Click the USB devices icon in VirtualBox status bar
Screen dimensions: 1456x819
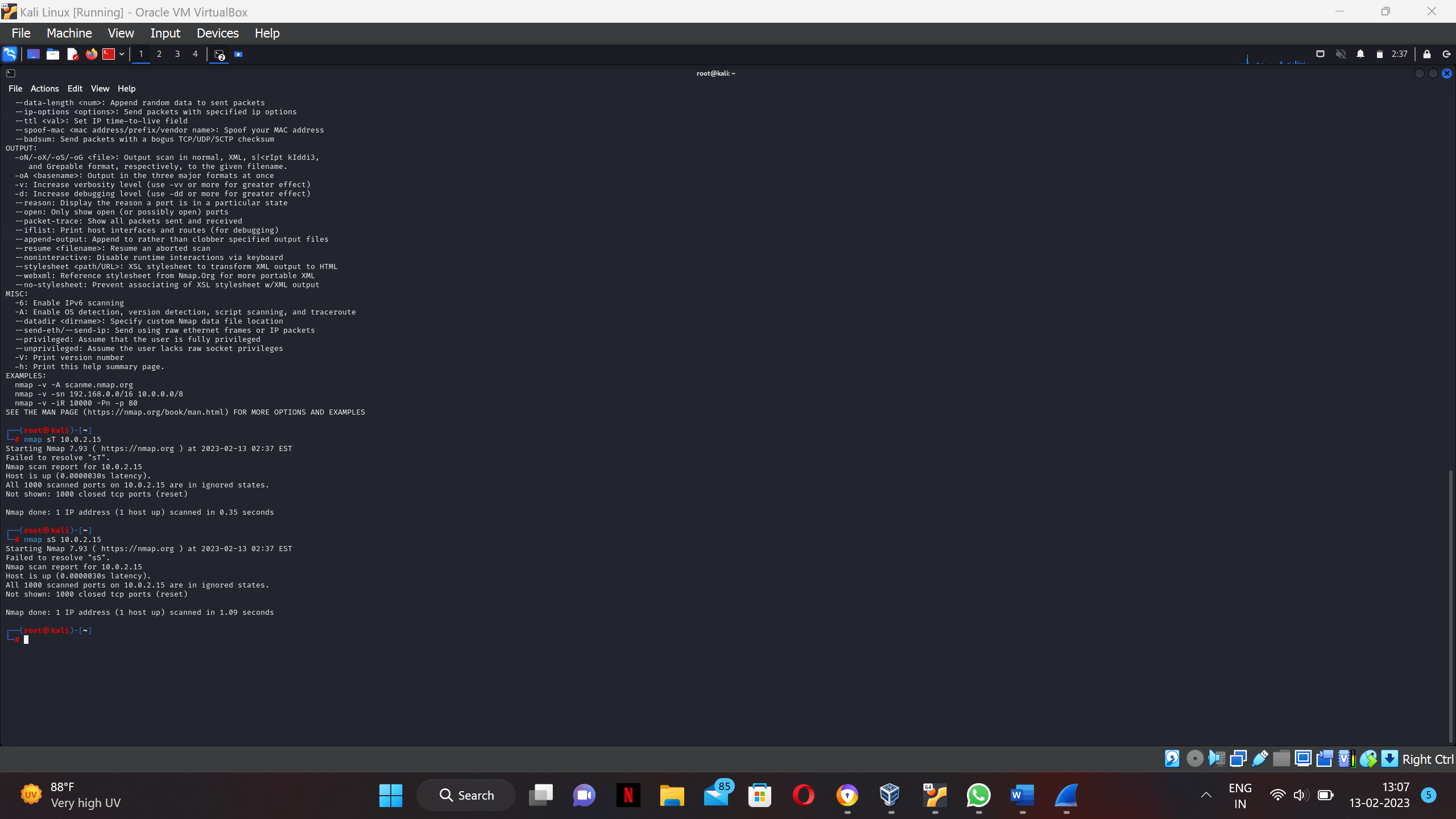point(1259,758)
